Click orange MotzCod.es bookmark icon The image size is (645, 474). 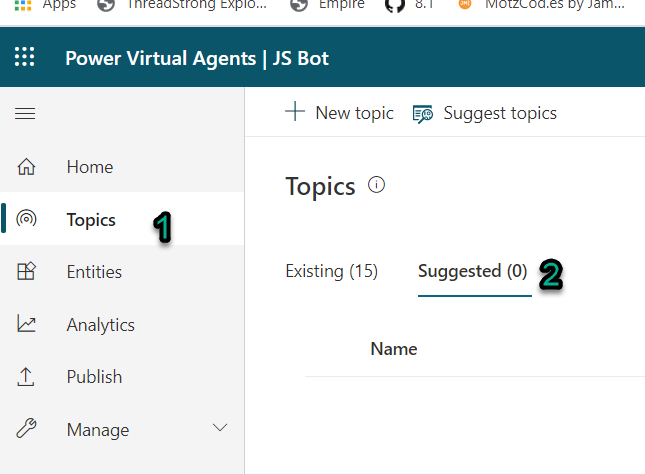(x=465, y=4)
